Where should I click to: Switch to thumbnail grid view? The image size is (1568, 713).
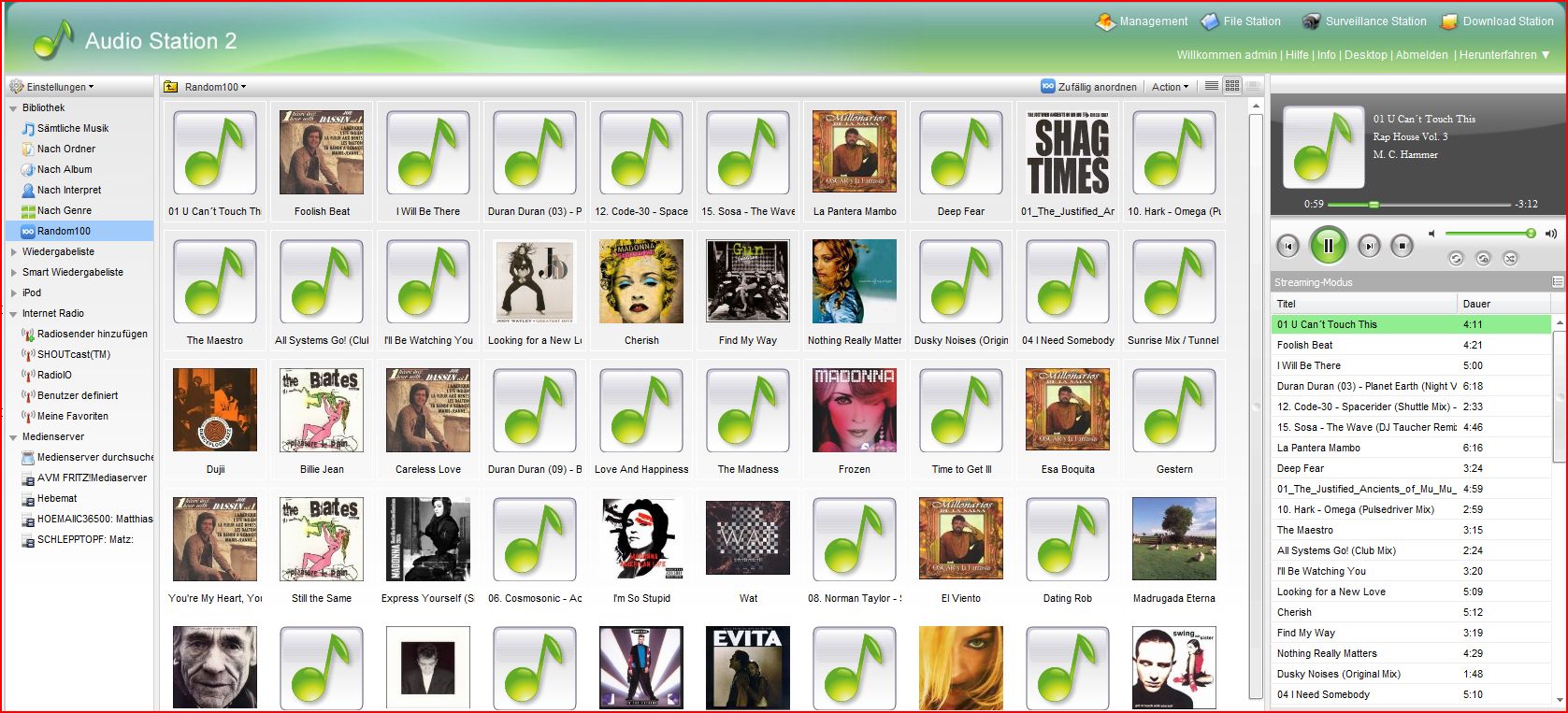click(1232, 86)
